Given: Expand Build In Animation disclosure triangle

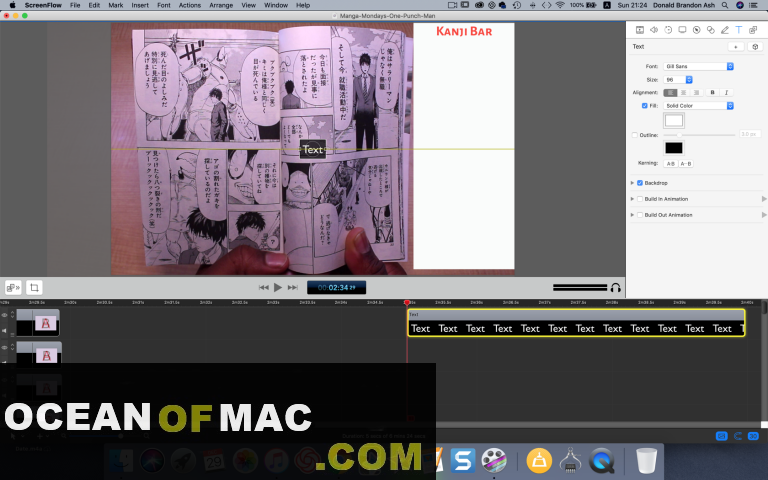Looking at the screenshot, I should 632,199.
